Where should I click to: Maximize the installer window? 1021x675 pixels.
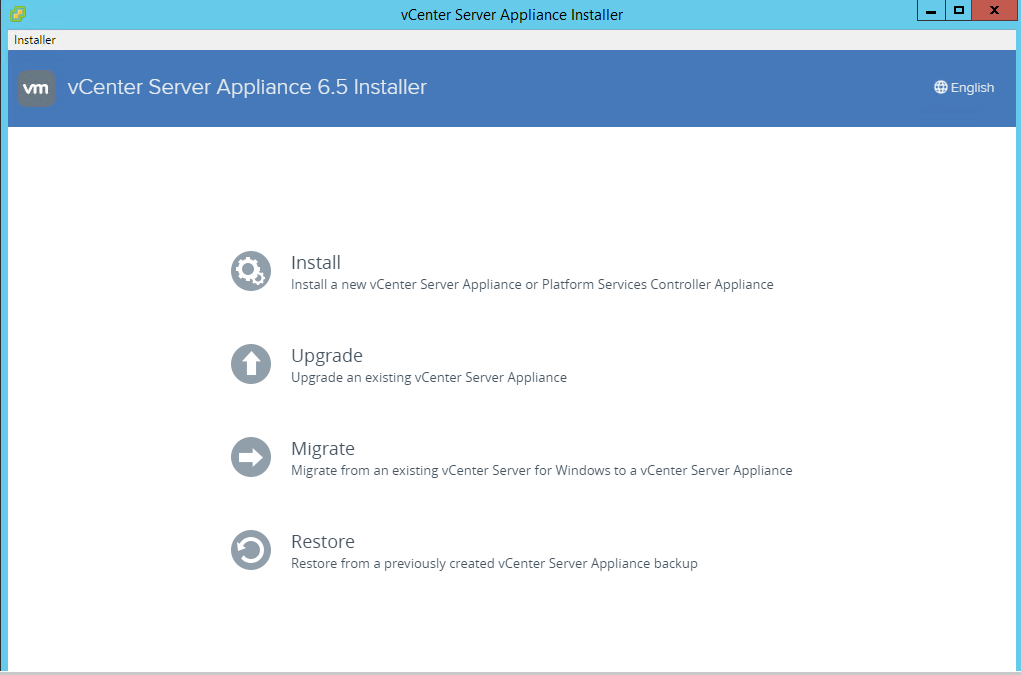(x=958, y=10)
